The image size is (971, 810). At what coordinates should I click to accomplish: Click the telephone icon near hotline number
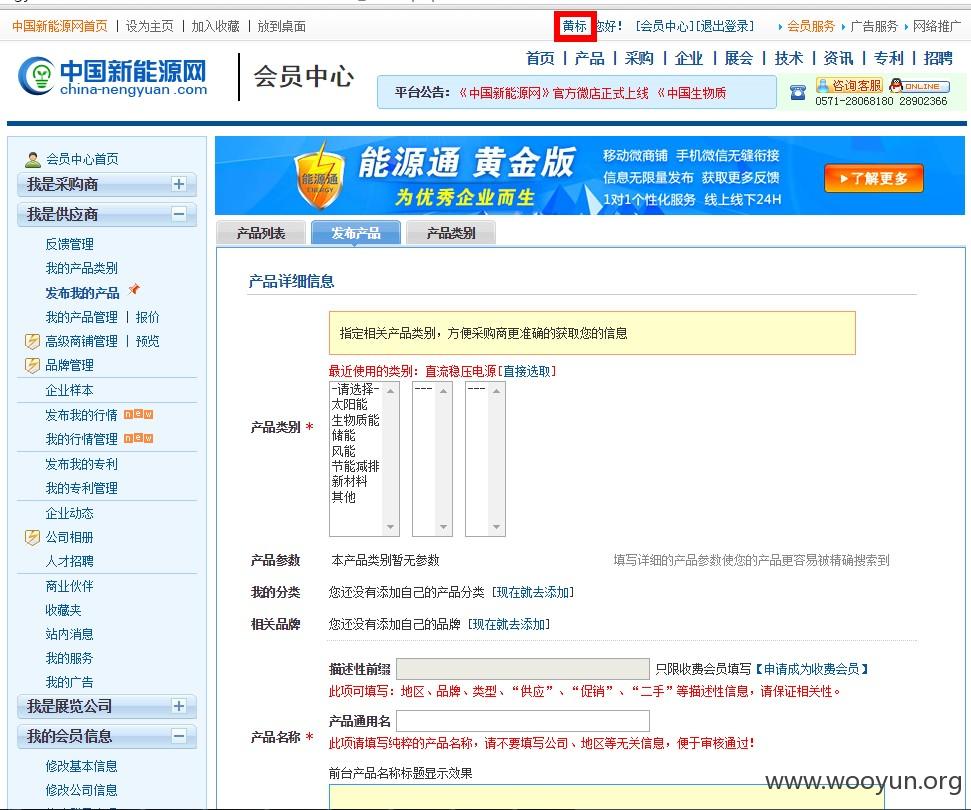point(798,93)
